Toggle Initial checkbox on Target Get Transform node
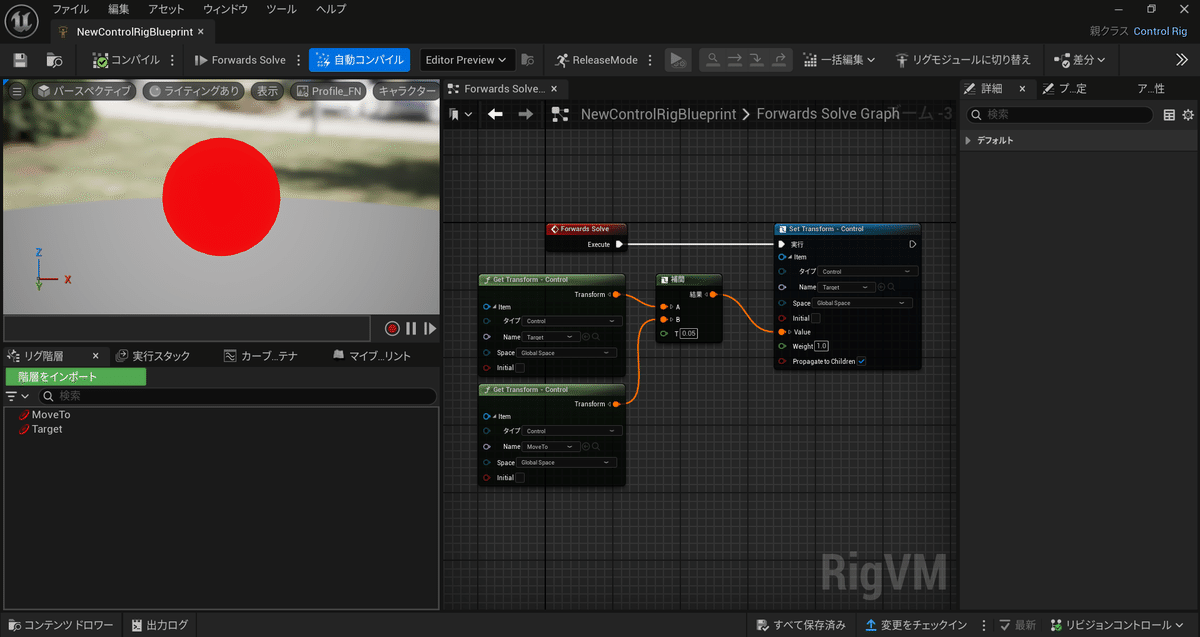The height and width of the screenshot is (637, 1200). click(519, 368)
